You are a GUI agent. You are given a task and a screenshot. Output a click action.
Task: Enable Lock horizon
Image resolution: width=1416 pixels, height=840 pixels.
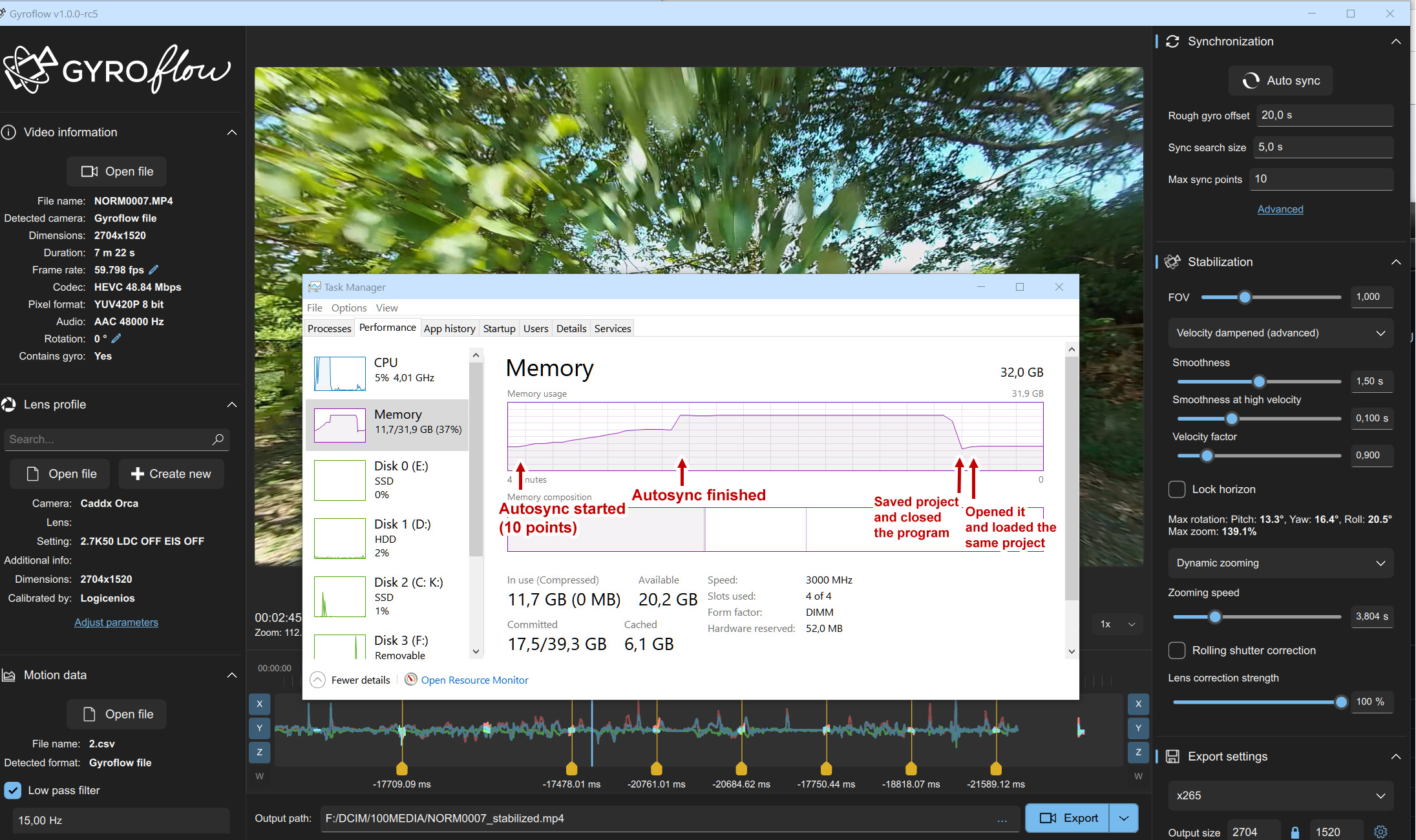pyautogui.click(x=1176, y=489)
